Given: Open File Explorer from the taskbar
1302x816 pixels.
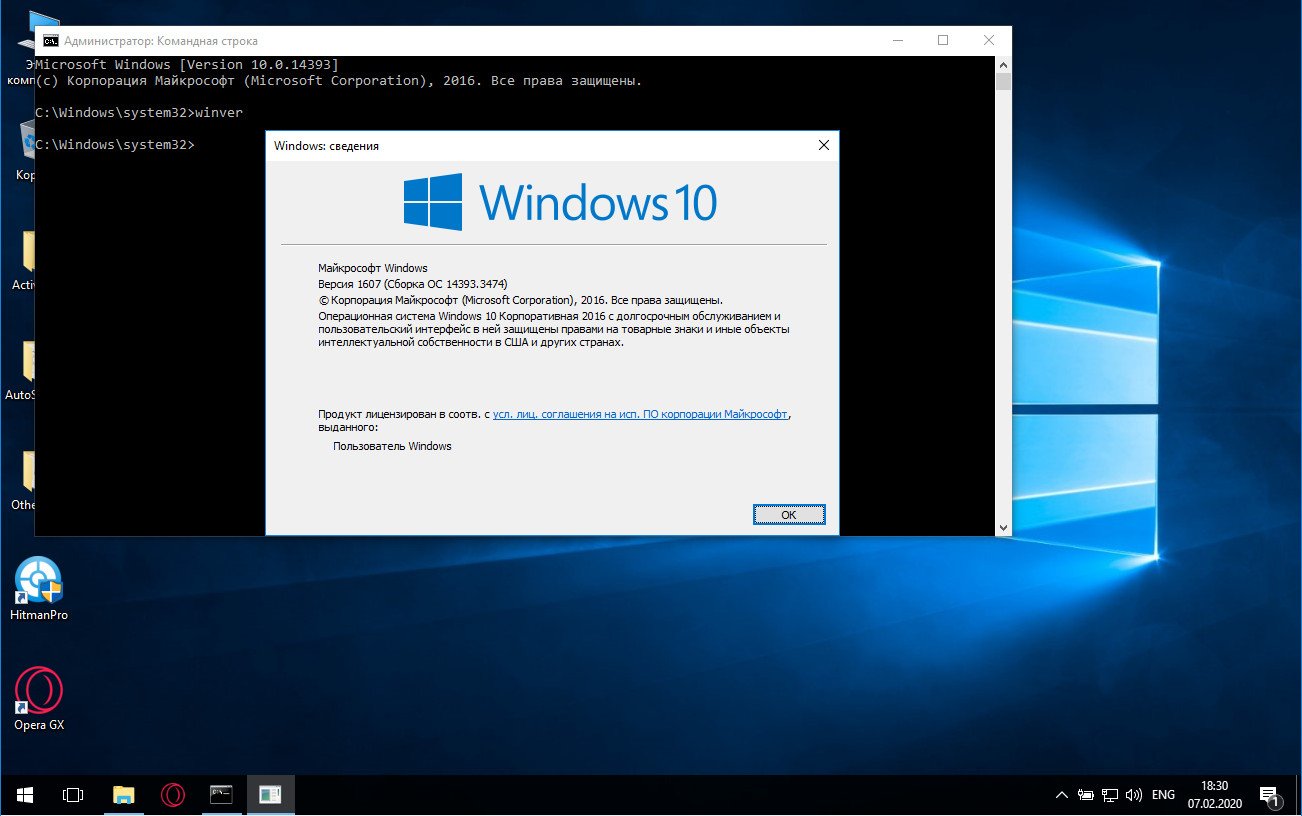Looking at the screenshot, I should point(123,795).
